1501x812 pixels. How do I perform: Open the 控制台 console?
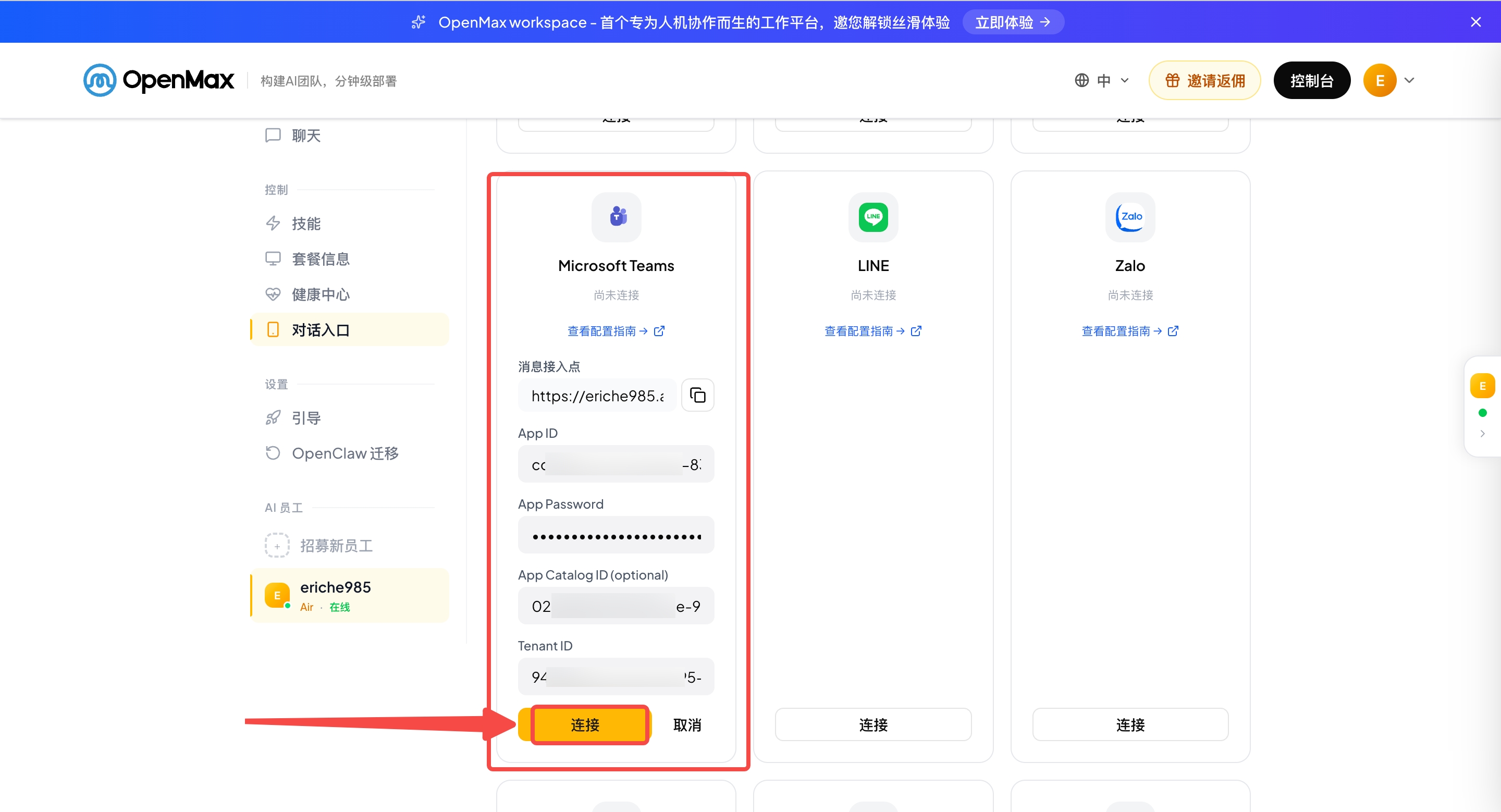(x=1312, y=80)
